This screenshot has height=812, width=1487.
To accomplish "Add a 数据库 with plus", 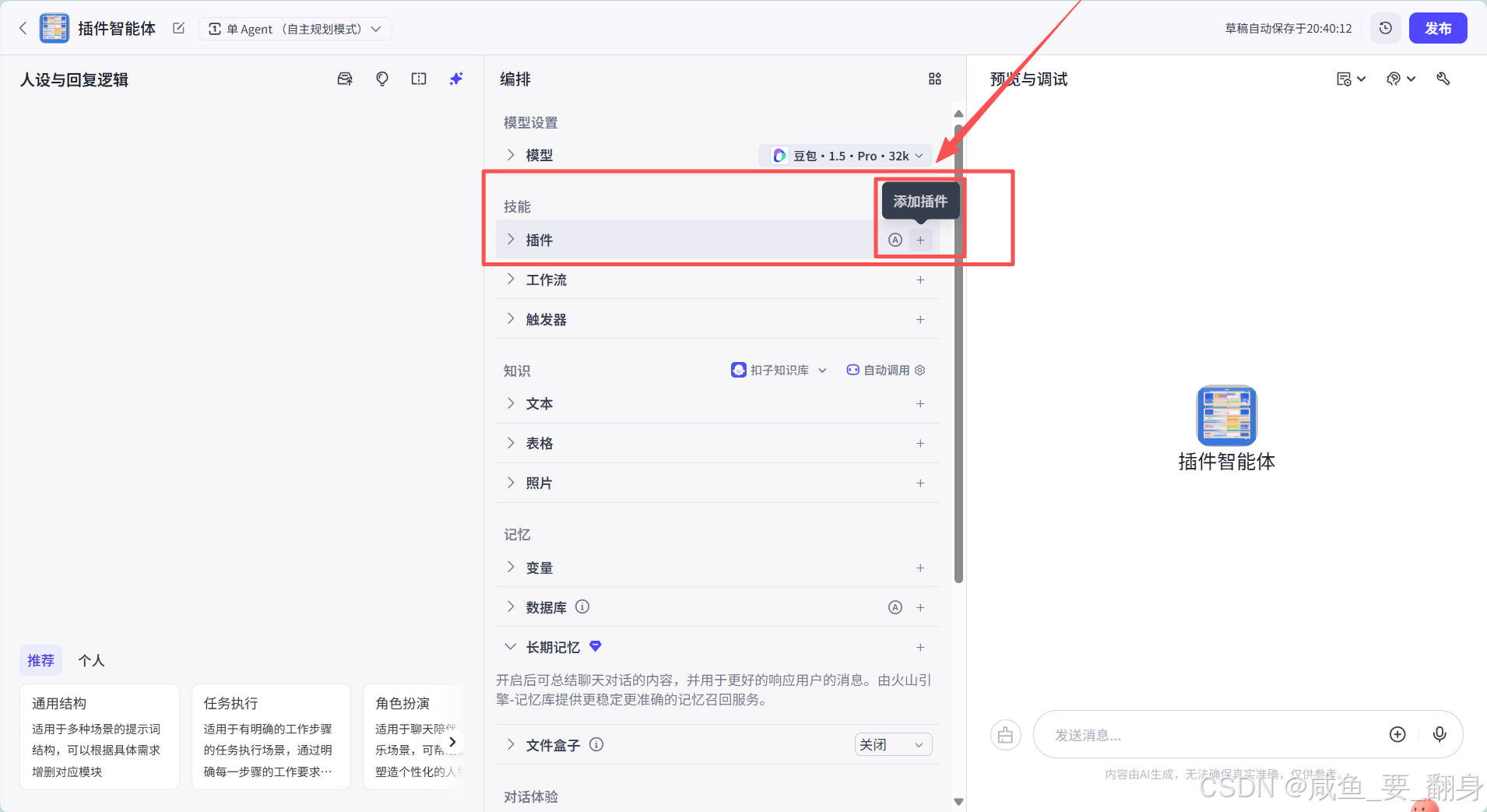I will [920, 607].
